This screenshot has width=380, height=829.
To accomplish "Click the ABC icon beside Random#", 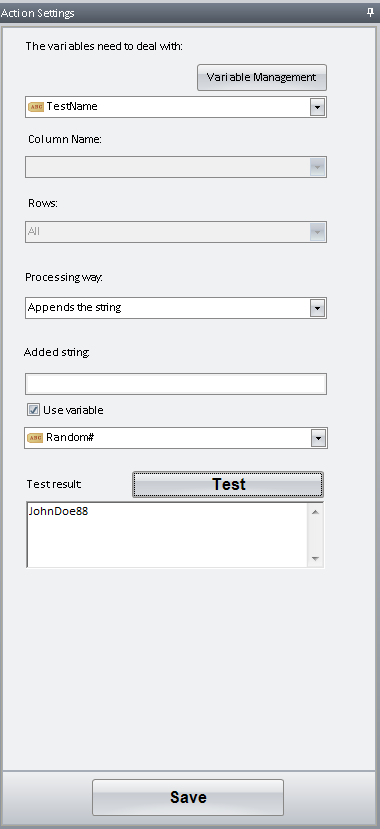I will 35,438.
